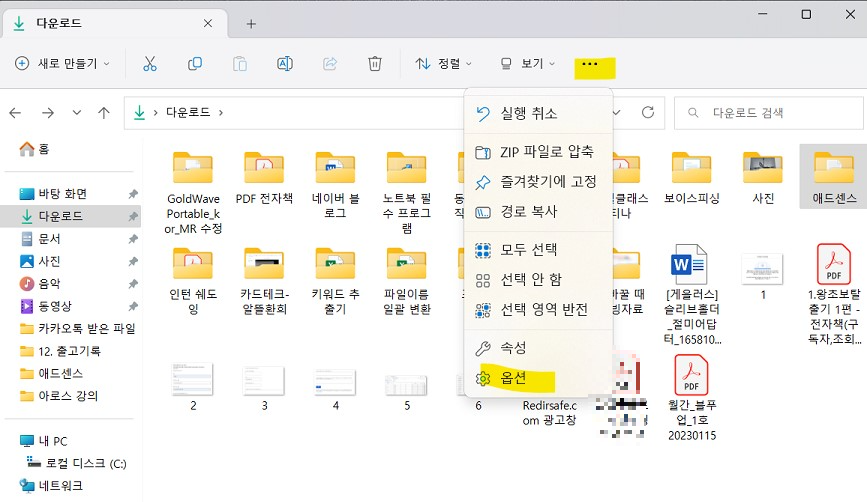This screenshot has height=502, width=867.
Task: Open the 네이버 블로그 folder
Action: tap(336, 185)
